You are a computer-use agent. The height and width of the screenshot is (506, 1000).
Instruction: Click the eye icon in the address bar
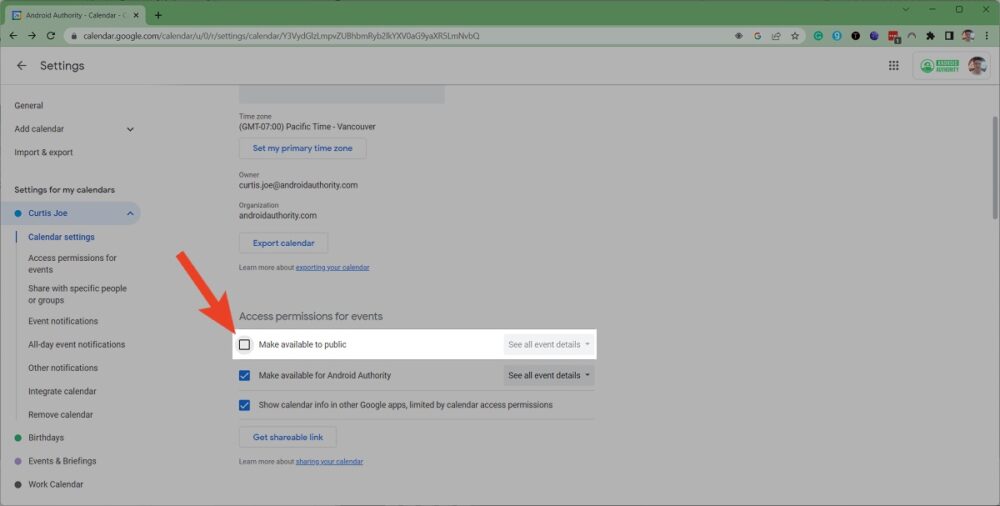coord(739,36)
